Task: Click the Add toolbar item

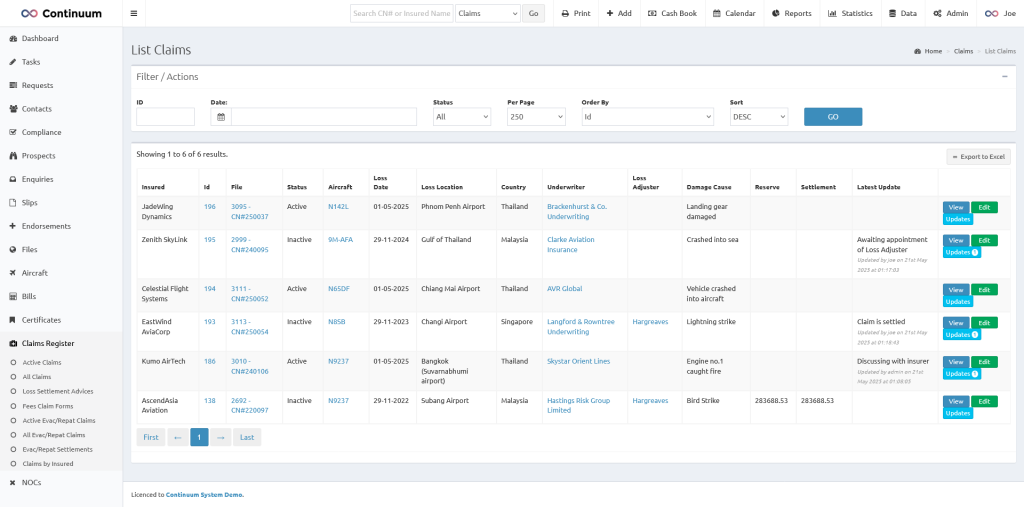Action: (x=619, y=13)
